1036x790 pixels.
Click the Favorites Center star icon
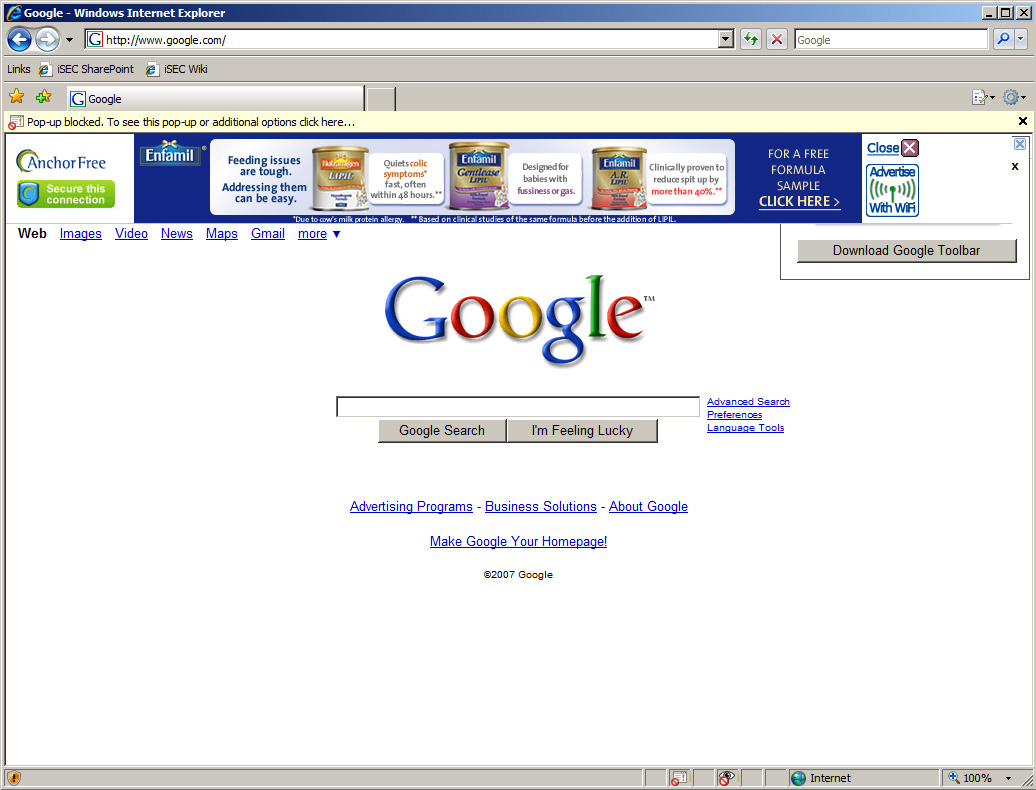[17, 97]
